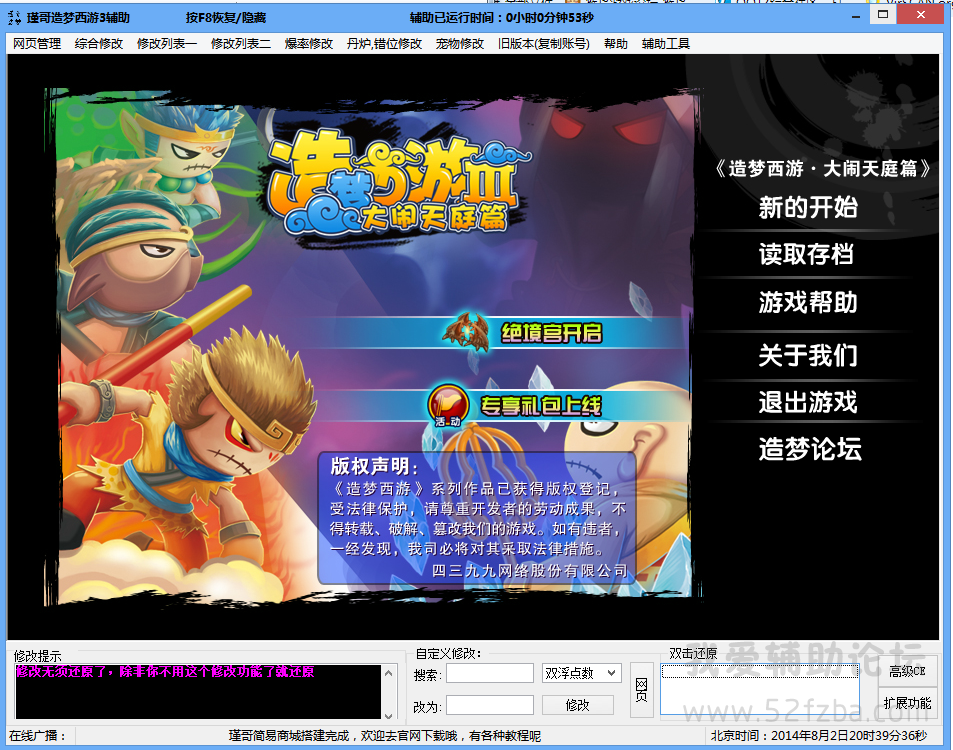
Task: Click the 专享礼包上线 gift banner
Action: [540, 405]
